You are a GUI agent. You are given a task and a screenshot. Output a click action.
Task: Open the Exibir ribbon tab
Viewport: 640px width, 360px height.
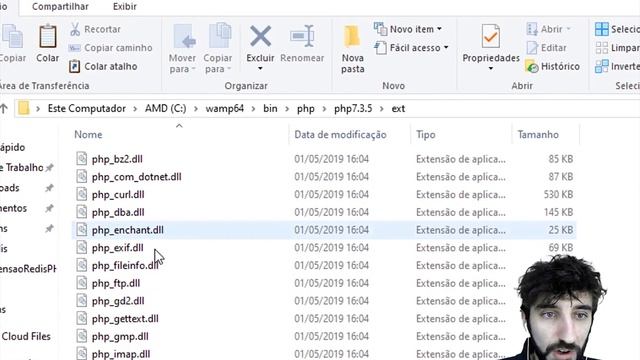pos(124,7)
